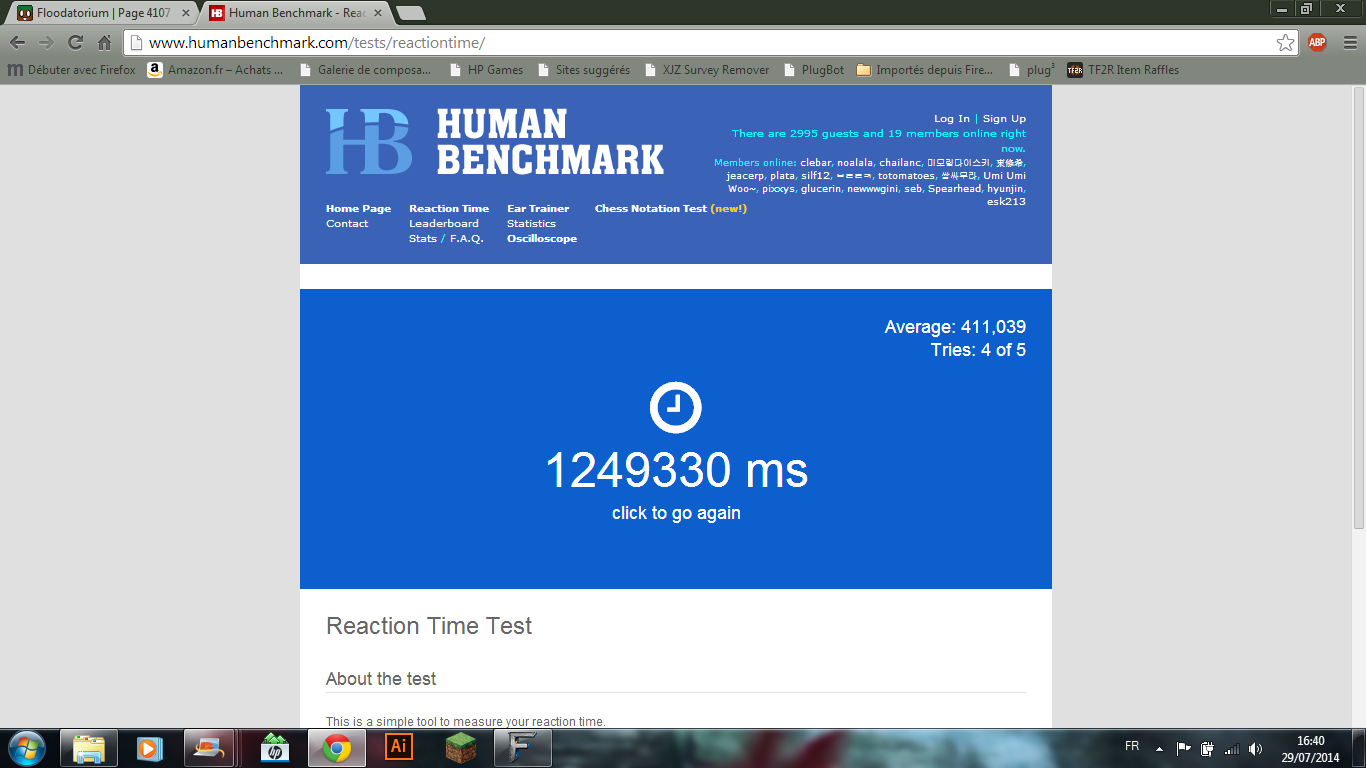1366x768 pixels.
Task: Click the Sign Up link
Action: click(x=1004, y=119)
